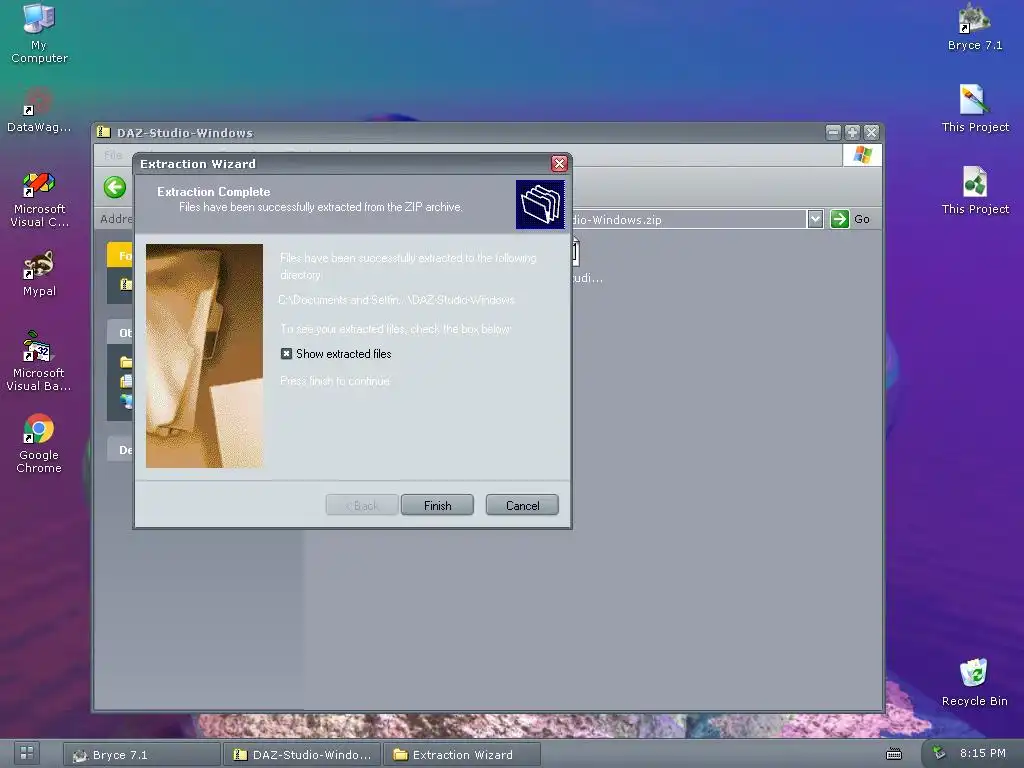Click the Windows flag logo in explorer window
Viewport: 1024px width, 768px height.
[x=862, y=155]
